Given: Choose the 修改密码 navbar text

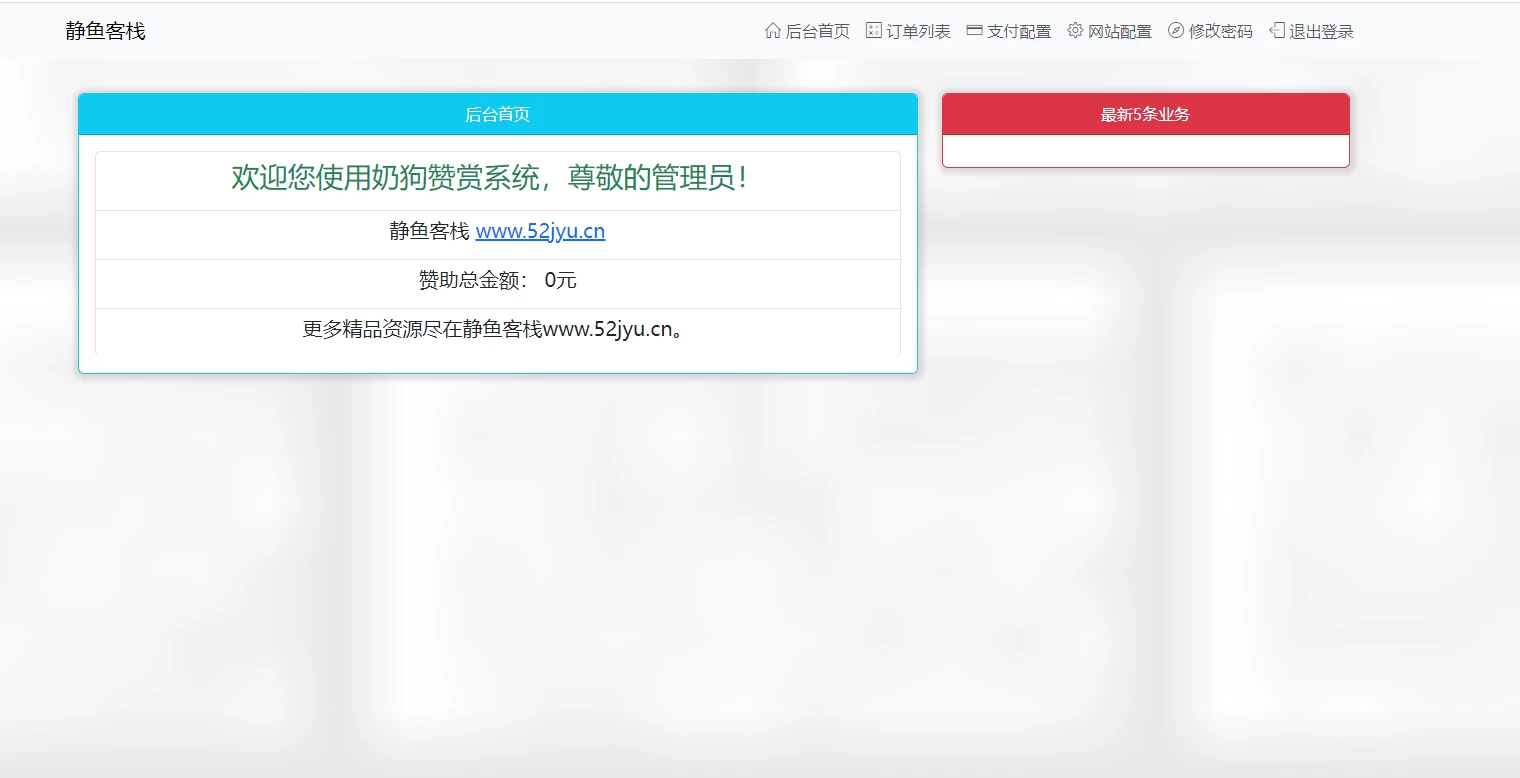Looking at the screenshot, I should 1220,32.
